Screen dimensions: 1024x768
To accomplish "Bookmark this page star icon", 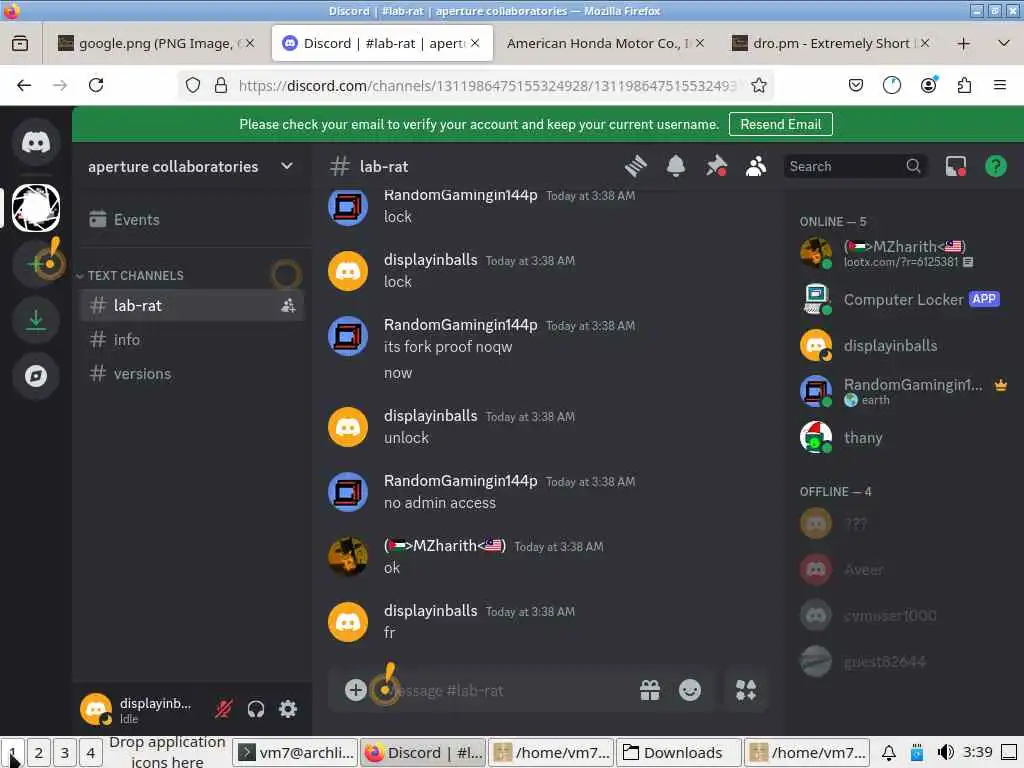I will [x=758, y=86].
